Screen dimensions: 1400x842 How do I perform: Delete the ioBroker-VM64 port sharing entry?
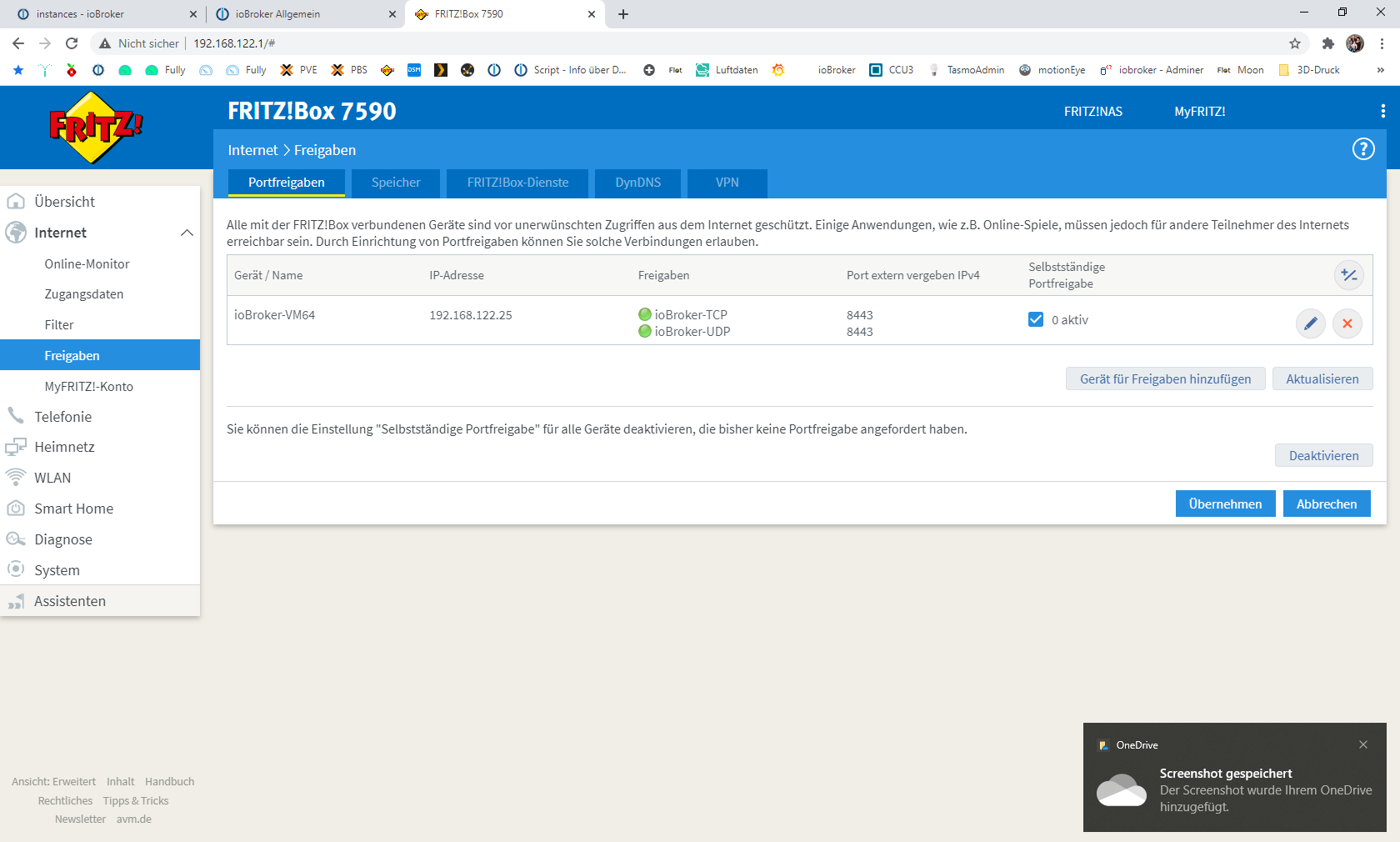pos(1347,323)
